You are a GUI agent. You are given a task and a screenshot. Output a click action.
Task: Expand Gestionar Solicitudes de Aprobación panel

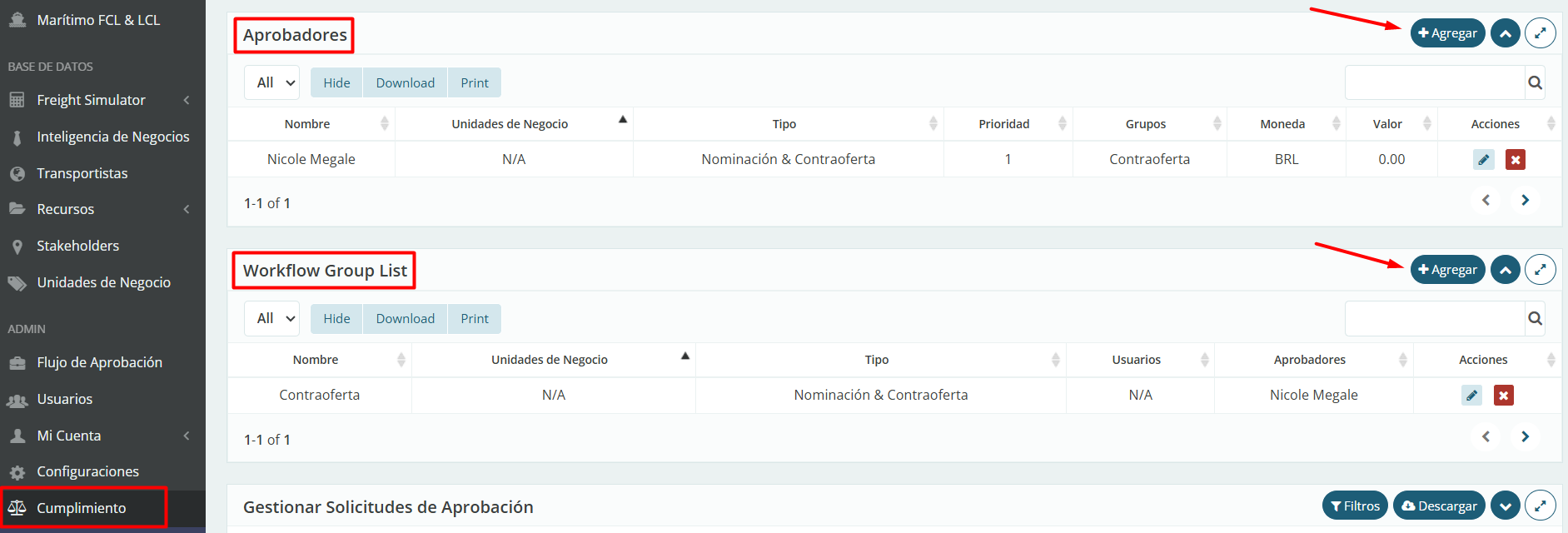click(x=1505, y=506)
